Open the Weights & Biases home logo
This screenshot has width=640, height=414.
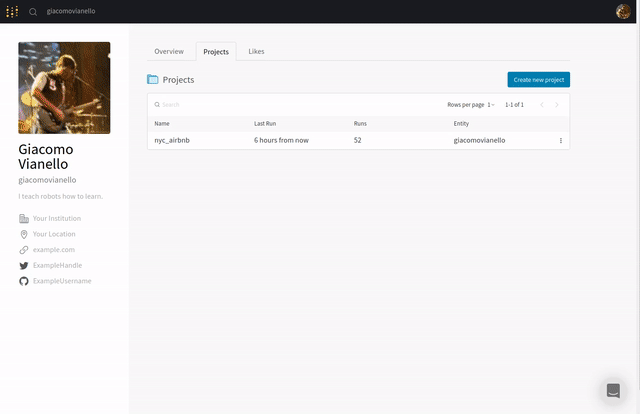coord(12,11)
